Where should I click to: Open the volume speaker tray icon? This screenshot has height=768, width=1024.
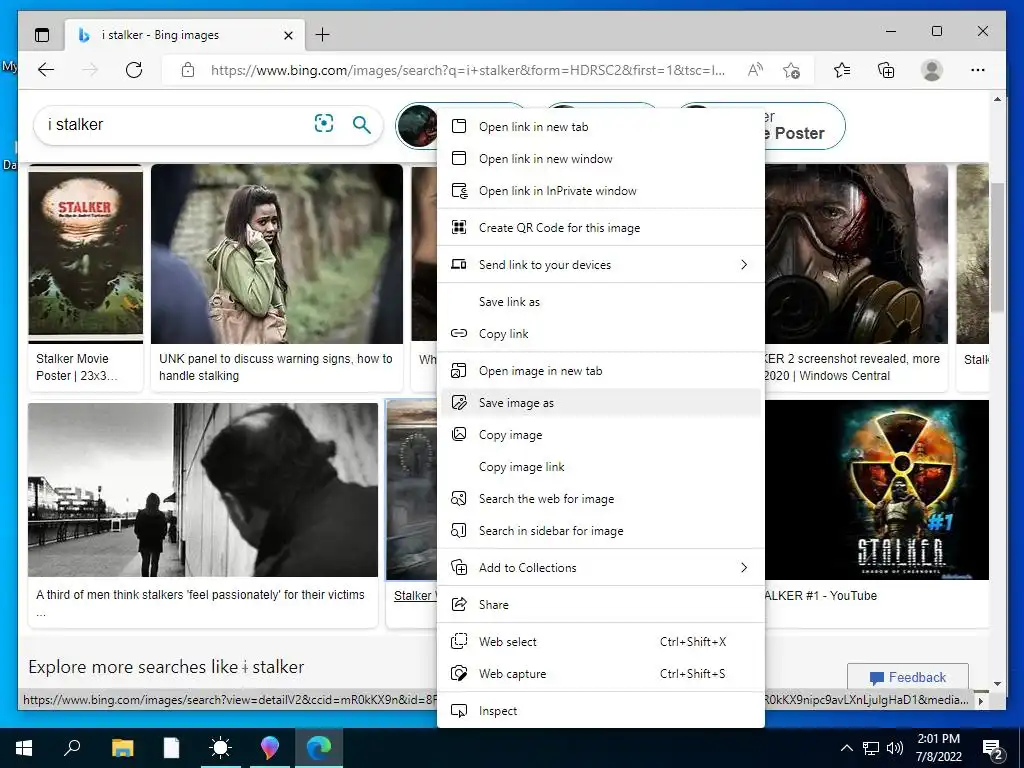895,748
